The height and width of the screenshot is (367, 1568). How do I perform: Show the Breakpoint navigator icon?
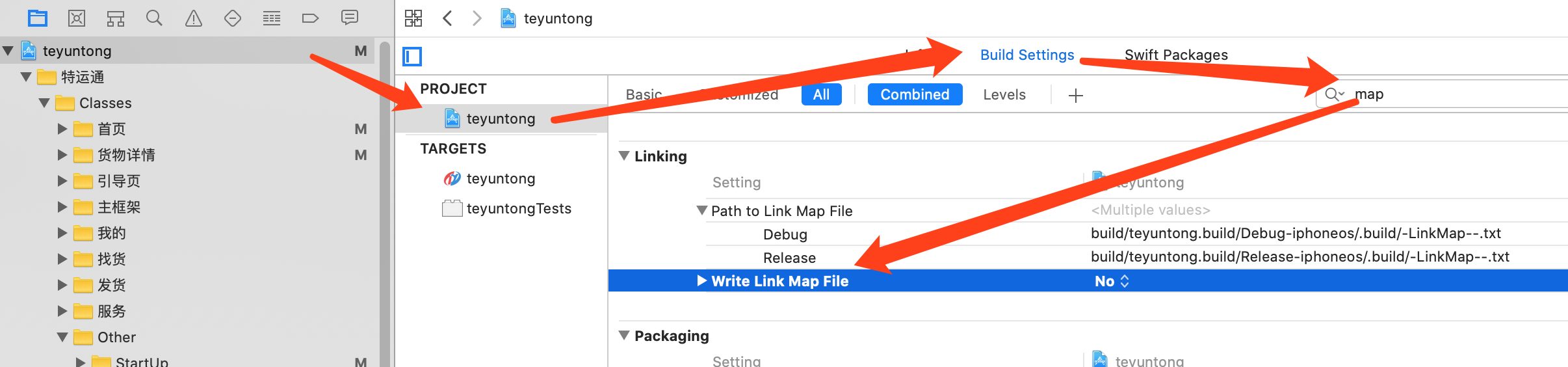pyautogui.click(x=310, y=18)
